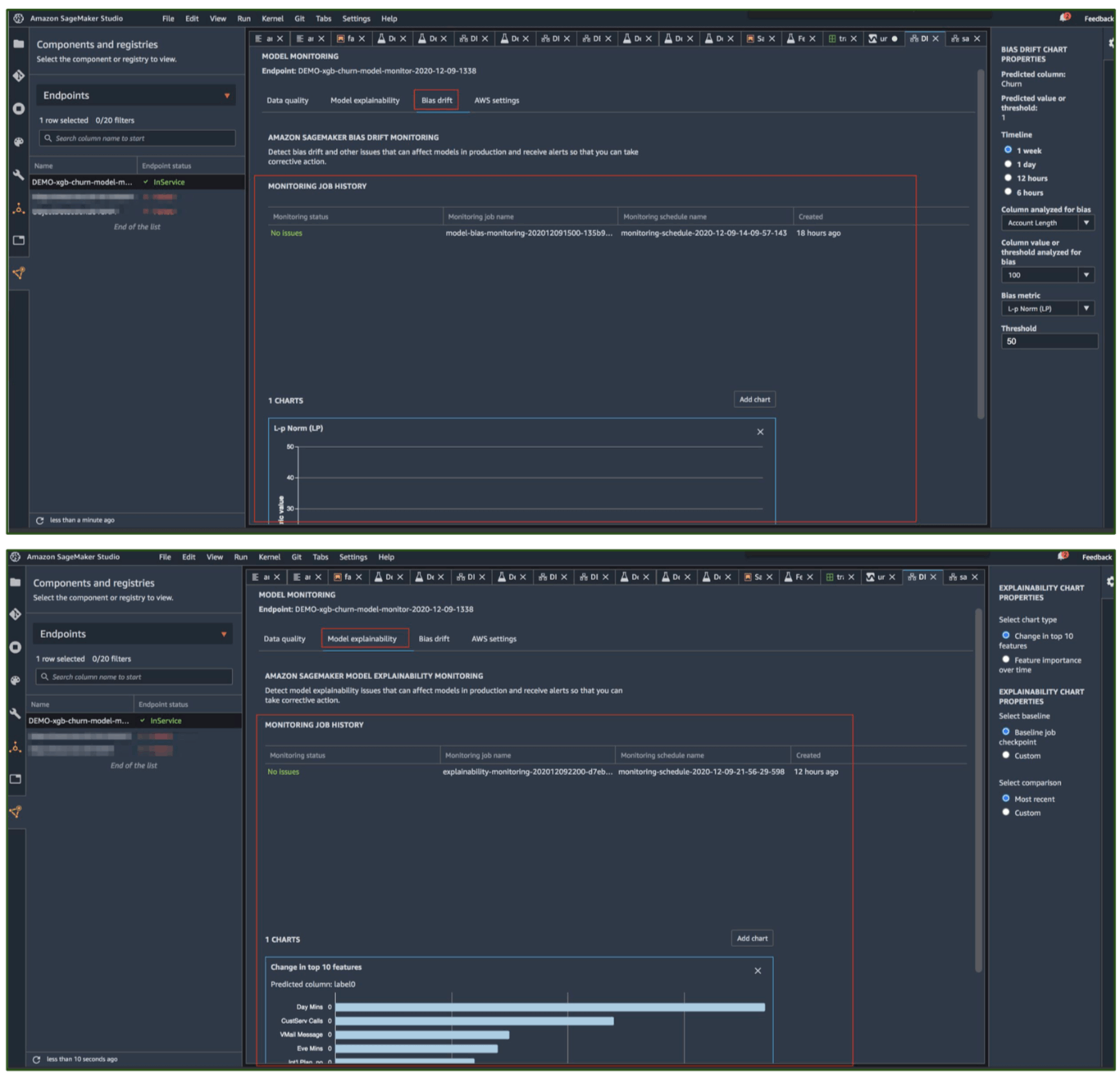1120x1078 pixels.
Task: Select 1 week timeline radio button
Action: (x=1008, y=150)
